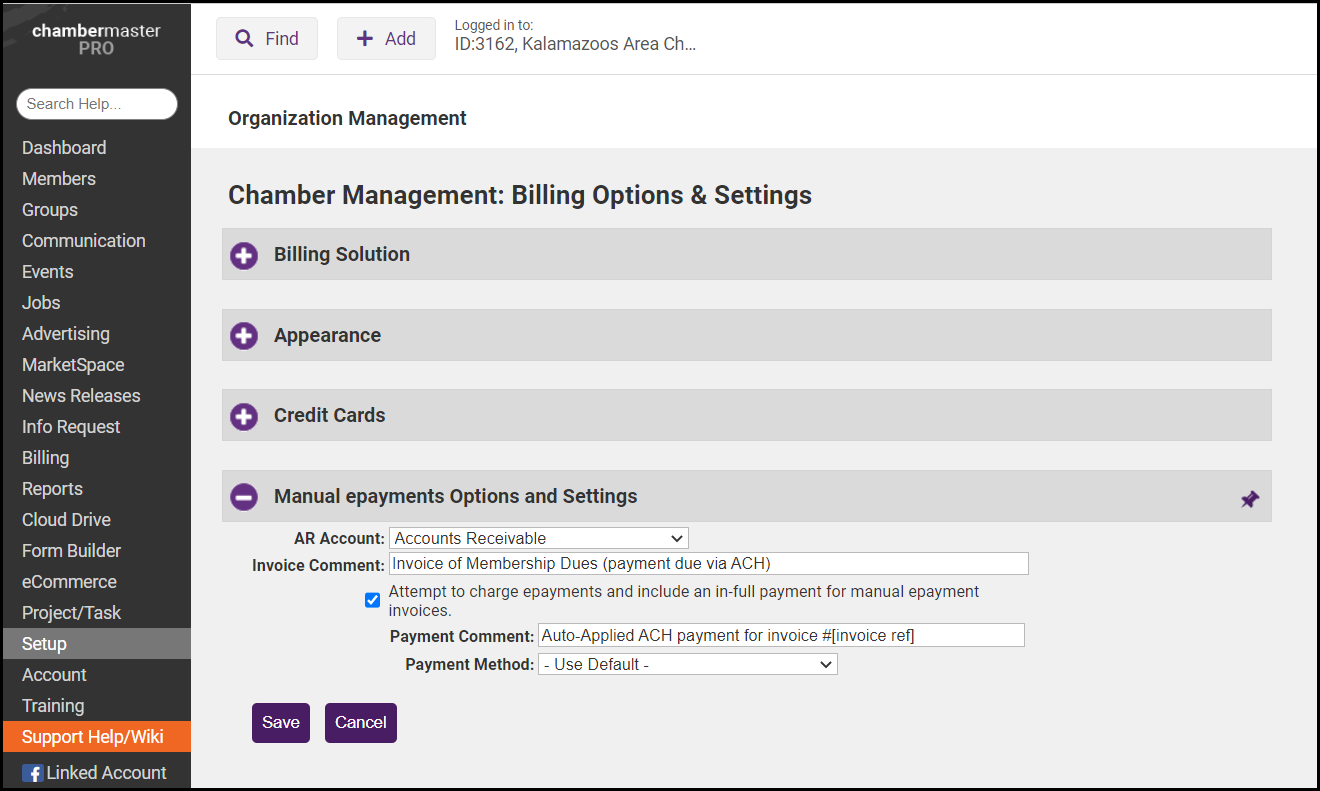Click the pushpin icon in Manual epayments header

click(x=1249, y=498)
